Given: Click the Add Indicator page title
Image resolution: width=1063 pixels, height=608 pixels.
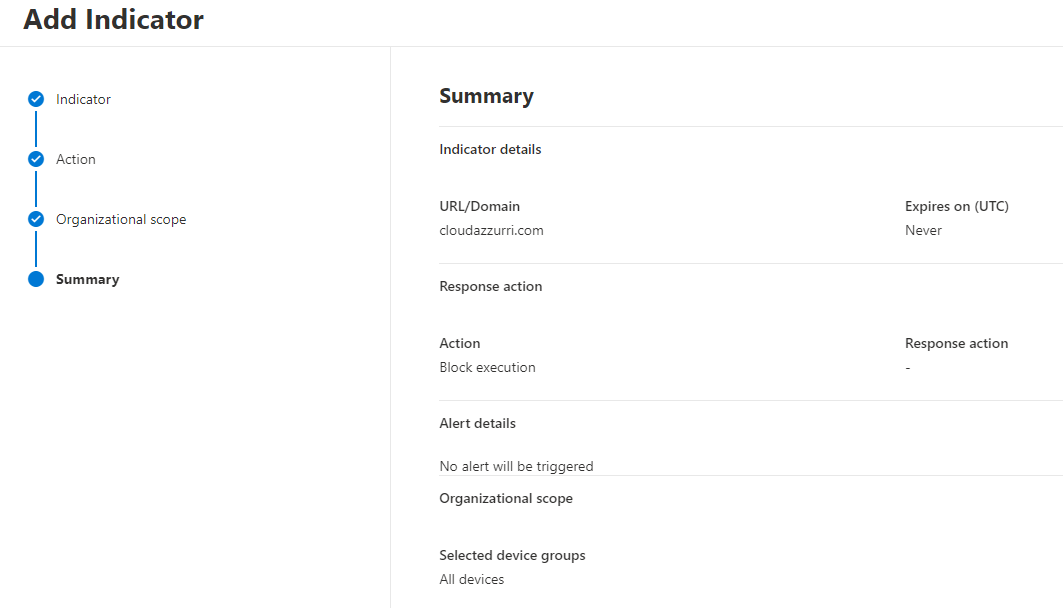Looking at the screenshot, I should pyautogui.click(x=112, y=19).
